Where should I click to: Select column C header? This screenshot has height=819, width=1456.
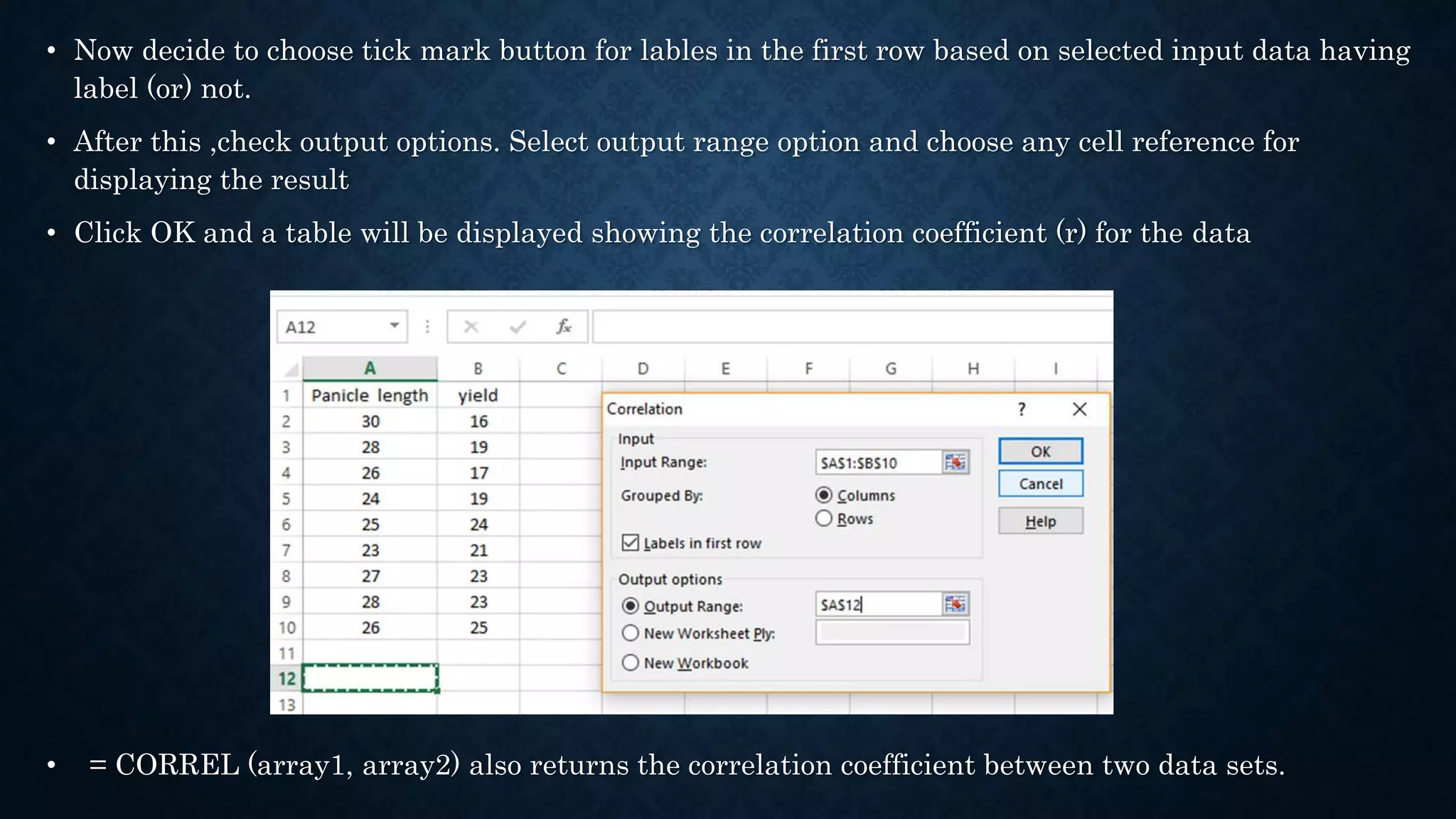point(561,369)
